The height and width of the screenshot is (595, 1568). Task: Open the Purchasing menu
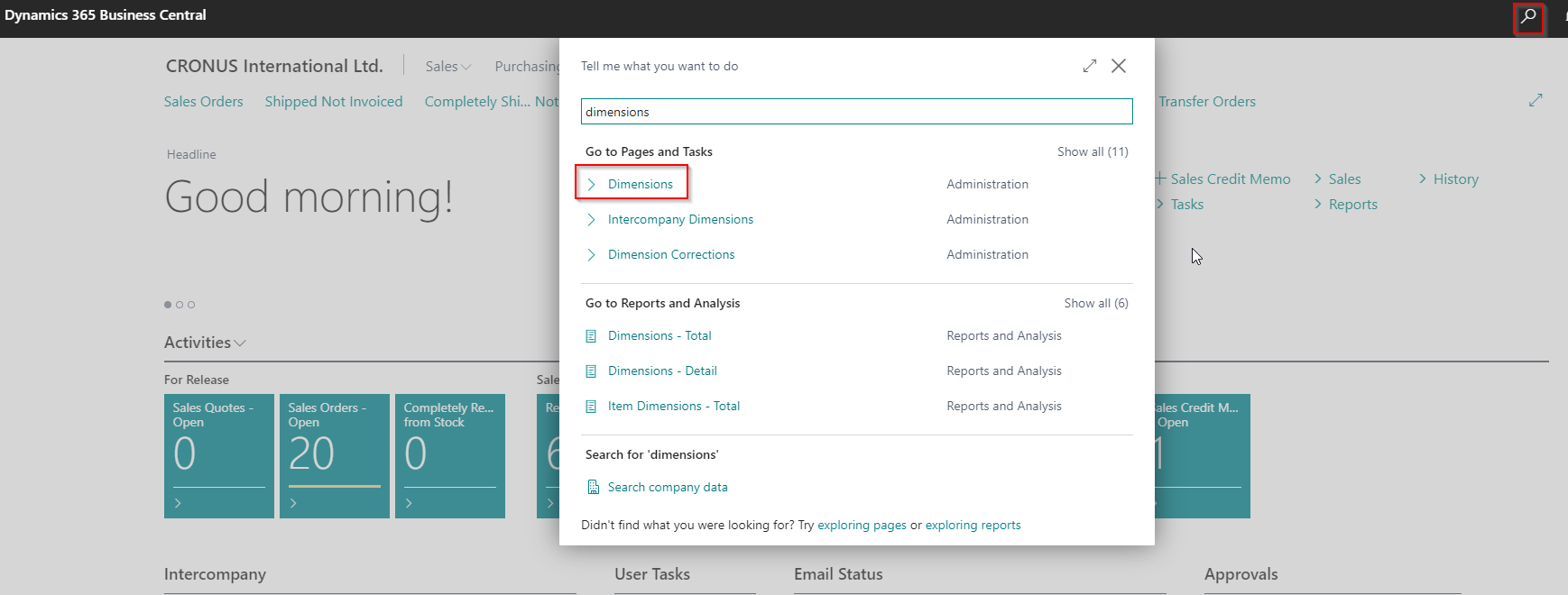pyautogui.click(x=527, y=66)
